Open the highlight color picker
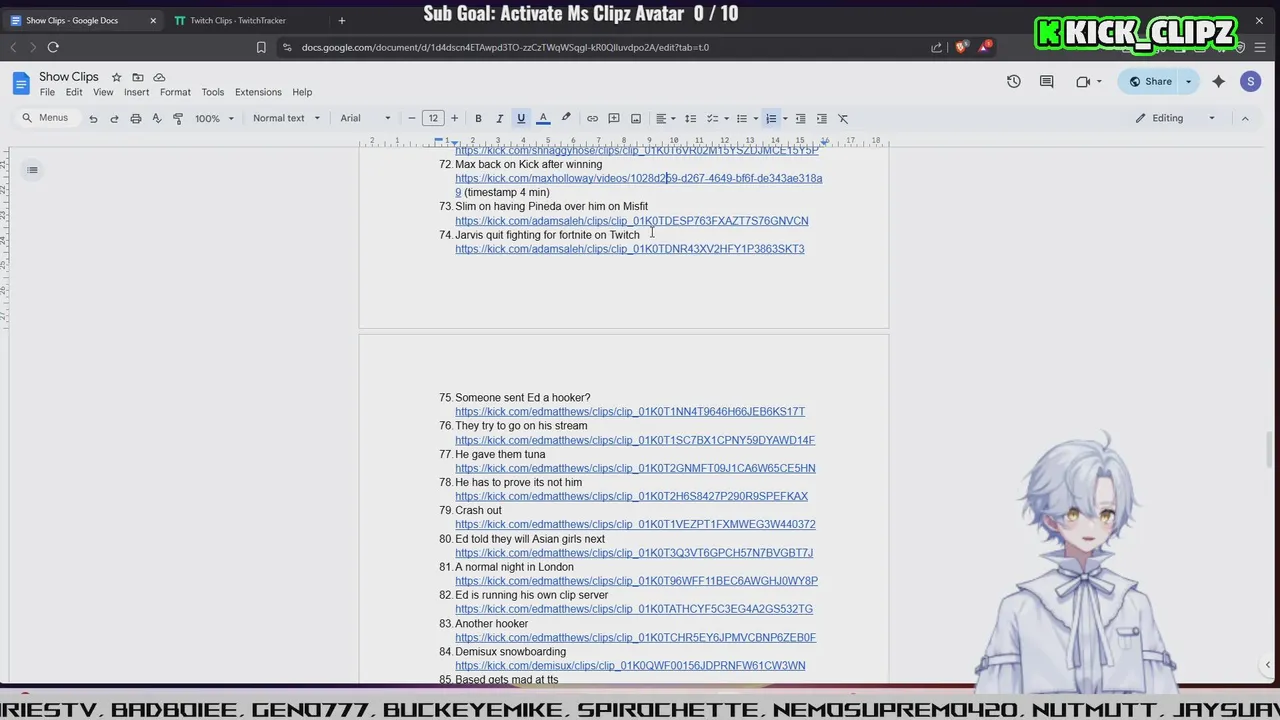The image size is (1280, 720). pyautogui.click(x=566, y=118)
